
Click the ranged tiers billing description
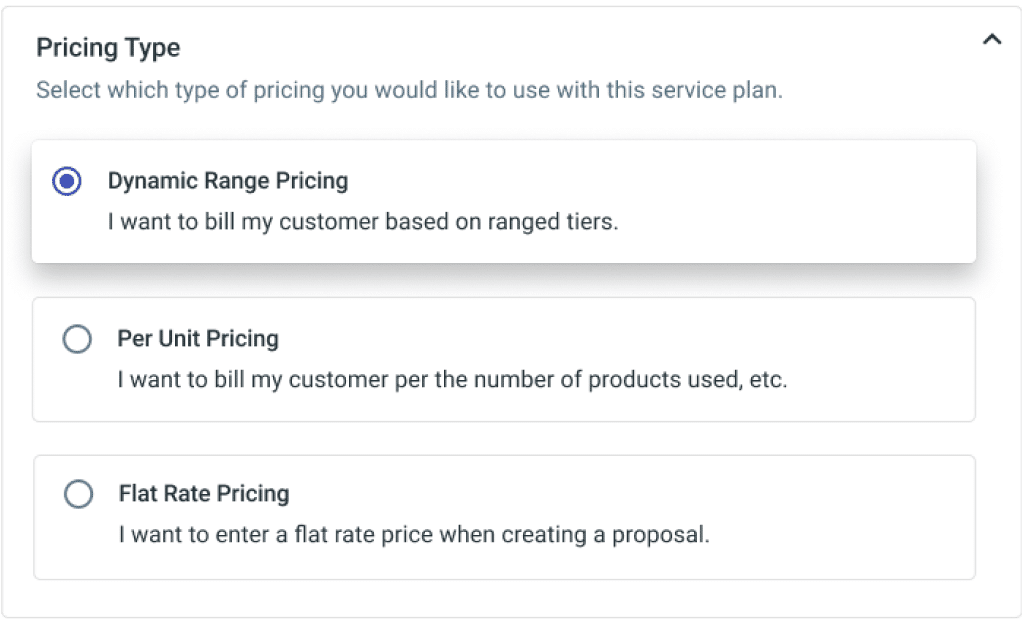363,222
